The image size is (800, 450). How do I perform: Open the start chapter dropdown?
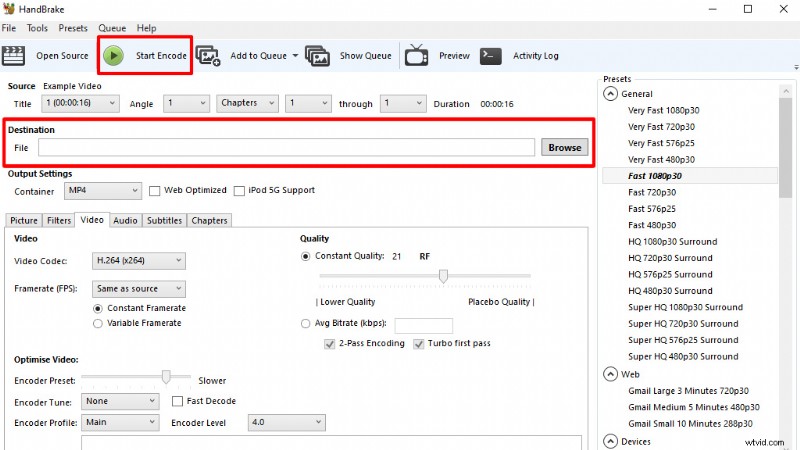point(308,103)
